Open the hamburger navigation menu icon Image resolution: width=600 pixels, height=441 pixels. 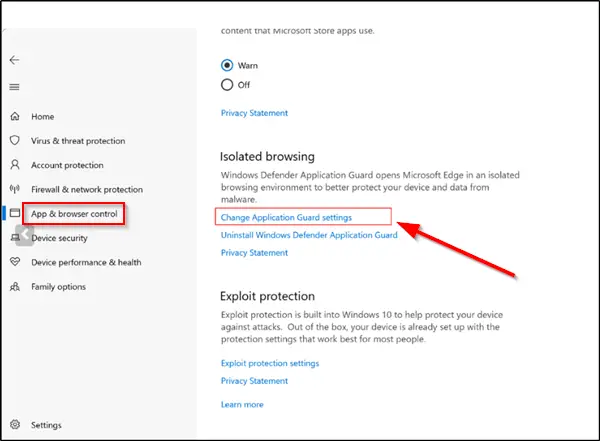[x=14, y=87]
